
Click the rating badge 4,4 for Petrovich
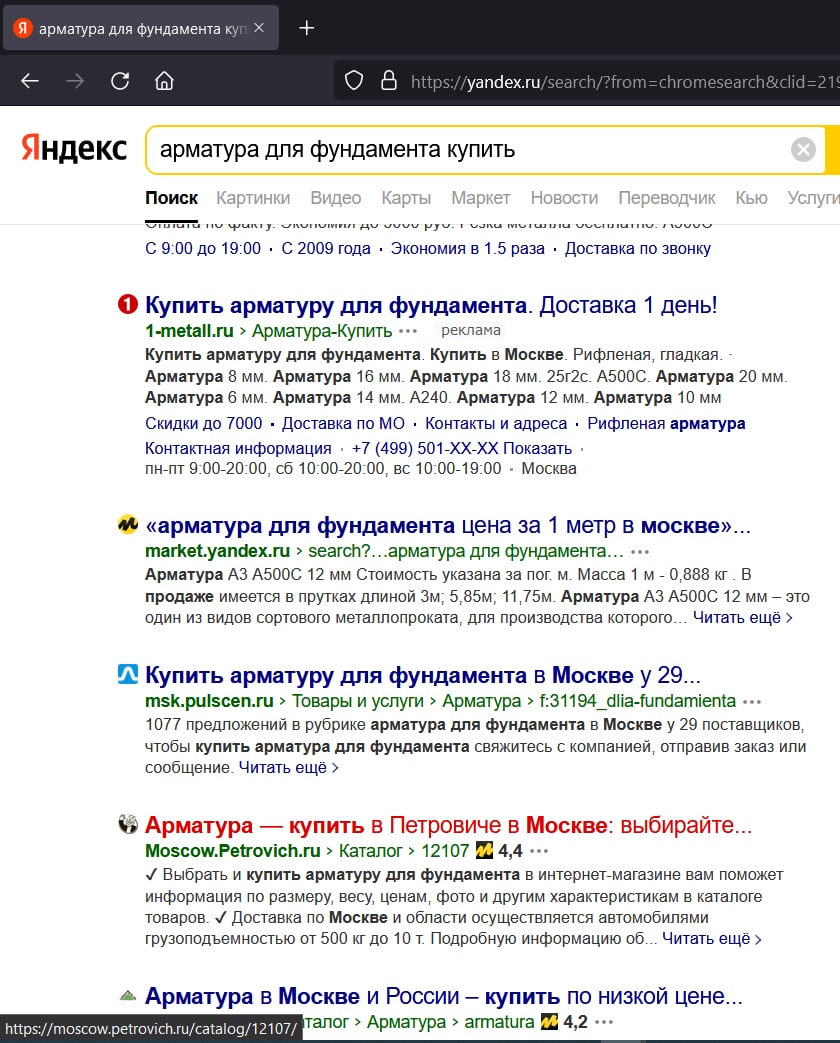click(499, 851)
